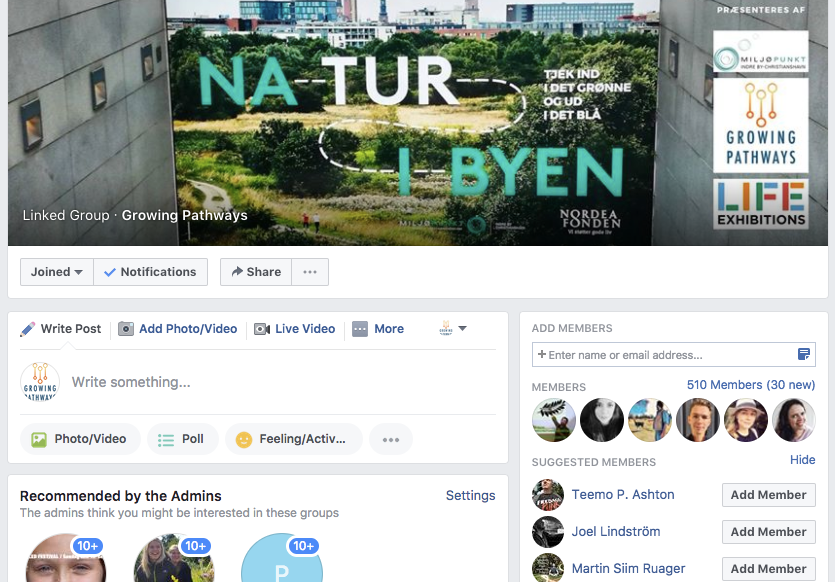This screenshot has height=582, width=835.
Task: Open the Growing Pathways linked group
Action: 185,215
